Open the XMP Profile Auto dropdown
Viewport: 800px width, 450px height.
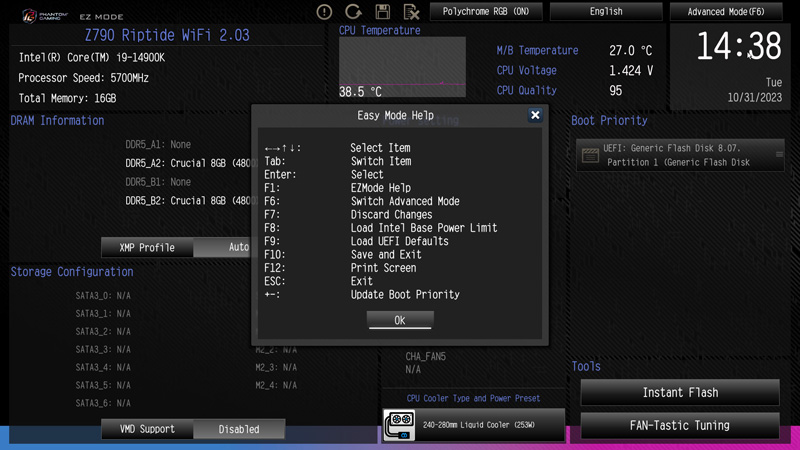[222, 247]
